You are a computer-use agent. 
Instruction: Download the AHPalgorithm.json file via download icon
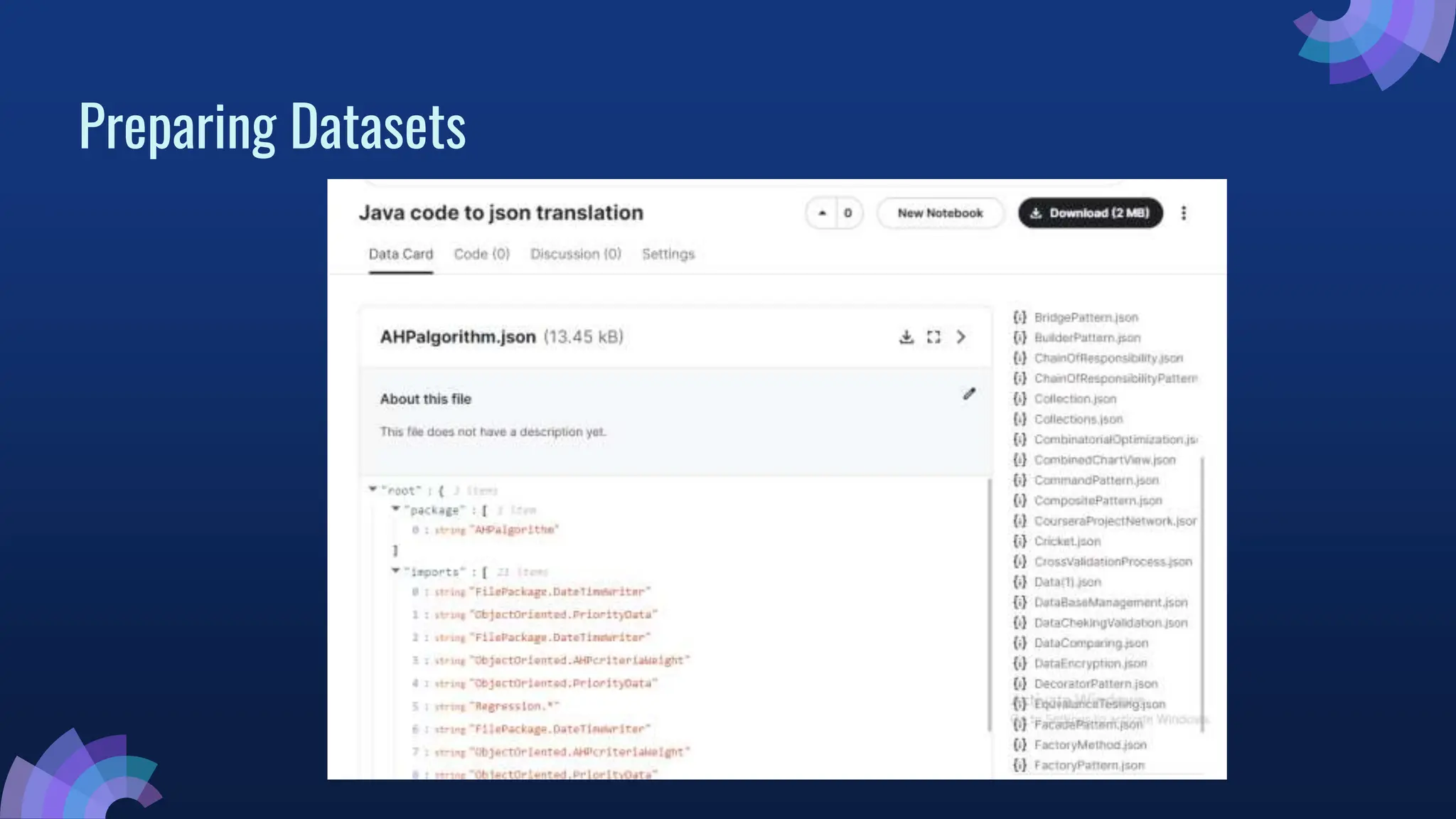coord(906,337)
